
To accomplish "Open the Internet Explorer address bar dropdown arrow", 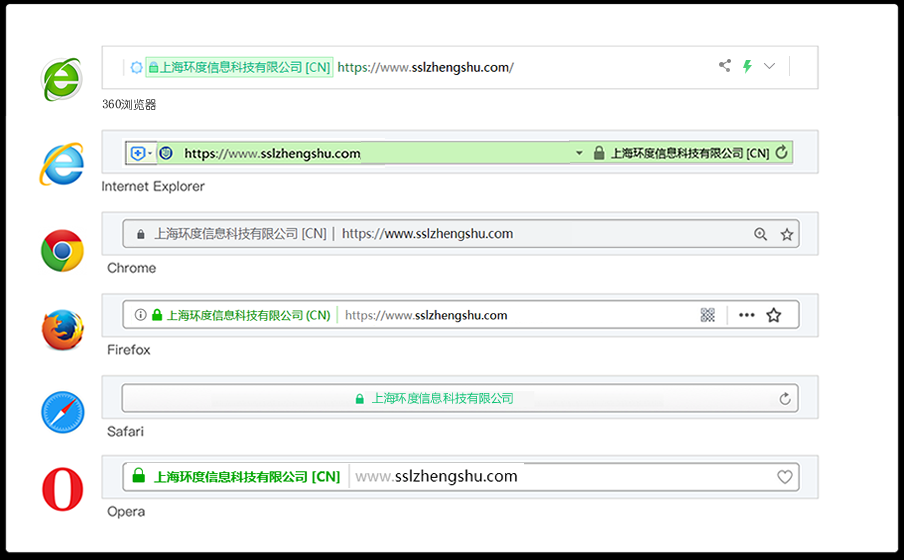I will click(578, 153).
